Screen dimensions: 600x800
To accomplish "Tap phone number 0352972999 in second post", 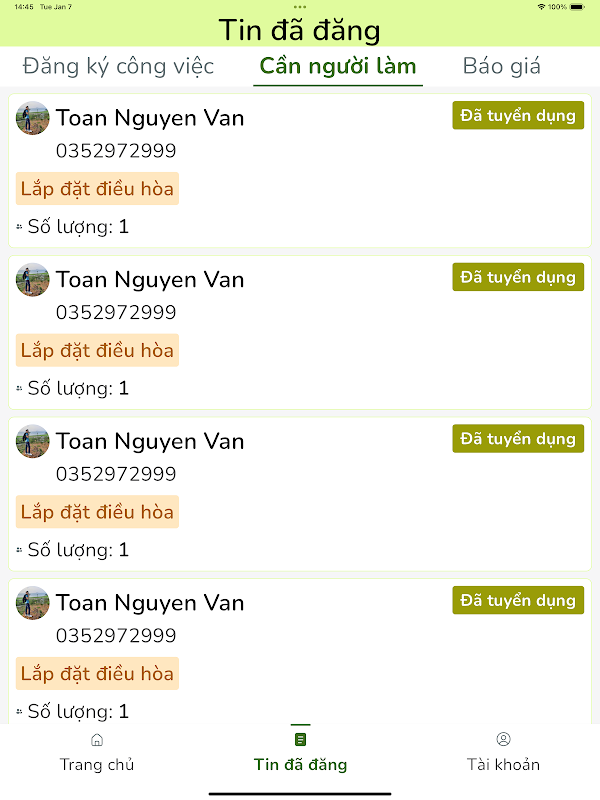I will point(116,312).
